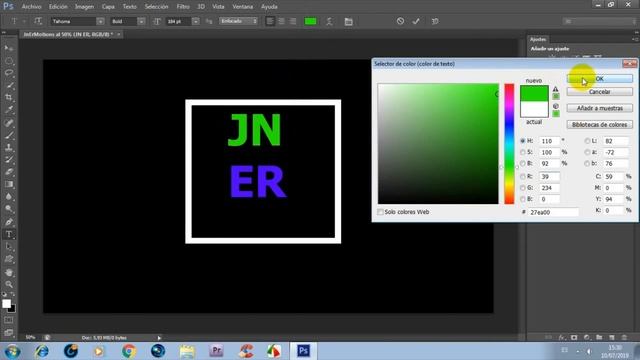Click the rainbow hue slider bar
Viewport: 640px width, 360px height.
point(509,144)
